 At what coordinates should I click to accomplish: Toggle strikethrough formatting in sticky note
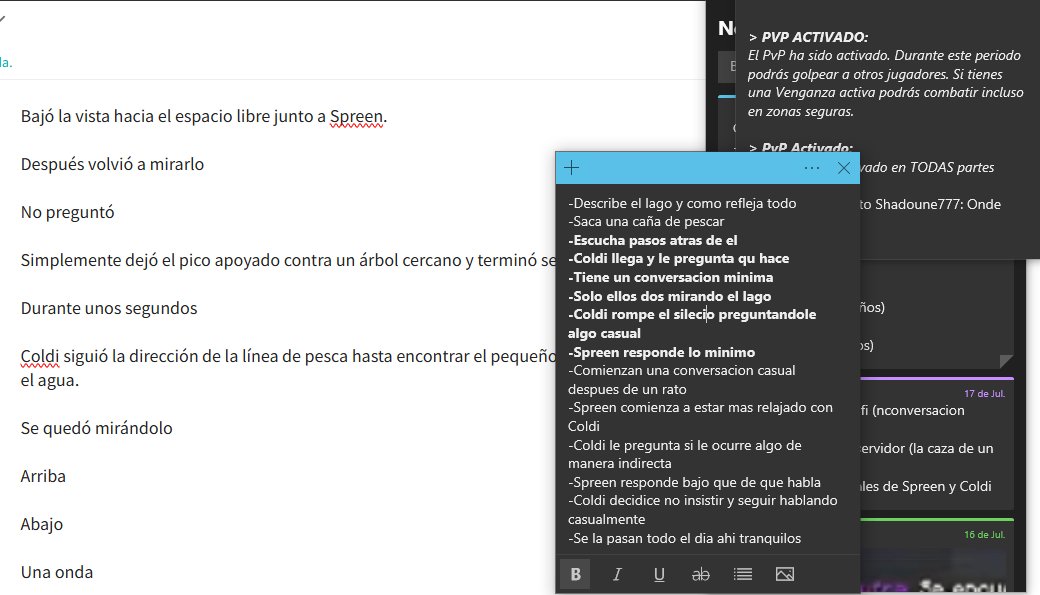700,574
